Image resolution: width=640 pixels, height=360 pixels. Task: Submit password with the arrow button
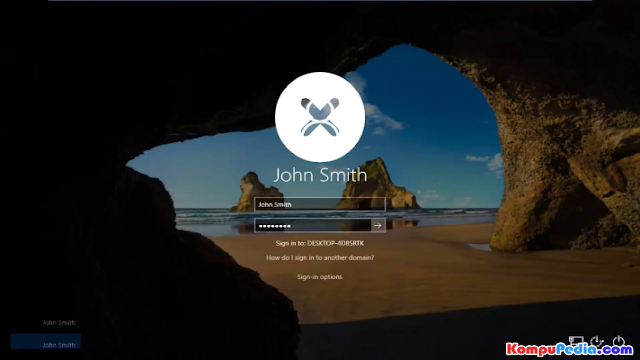pos(378,225)
